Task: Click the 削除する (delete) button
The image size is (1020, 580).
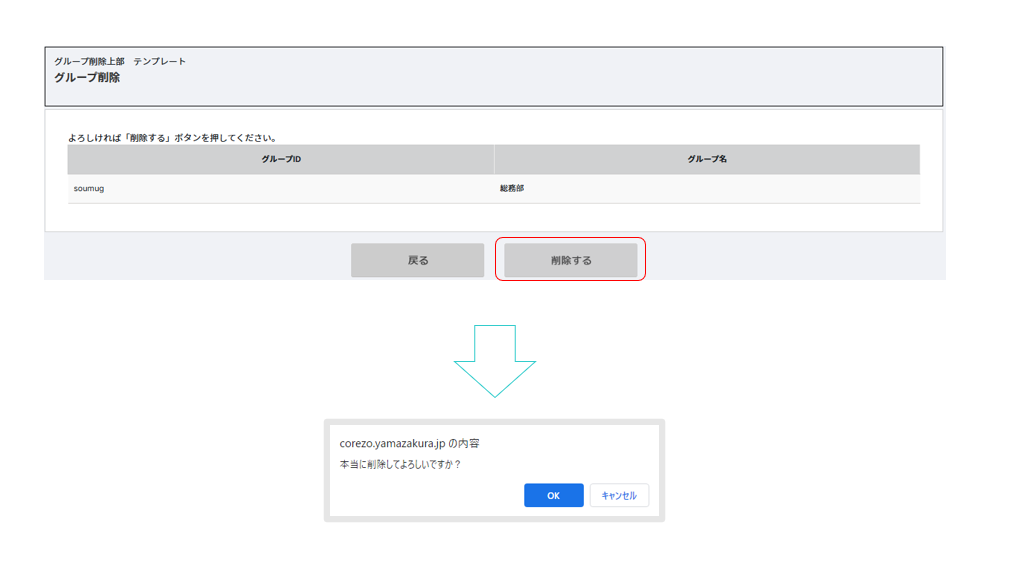Action: point(570,260)
